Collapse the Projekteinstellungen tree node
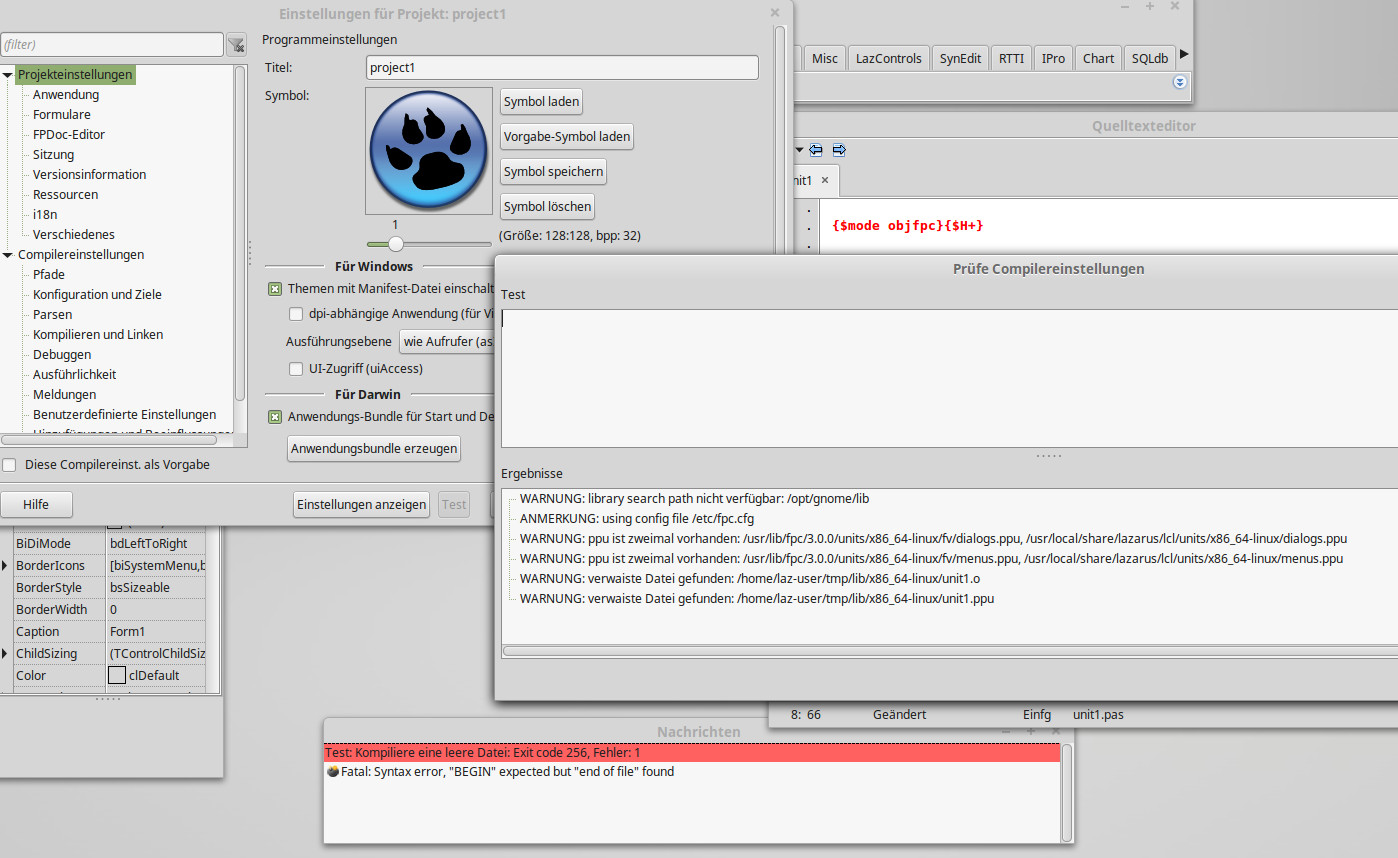1398x858 pixels. [x=8, y=75]
